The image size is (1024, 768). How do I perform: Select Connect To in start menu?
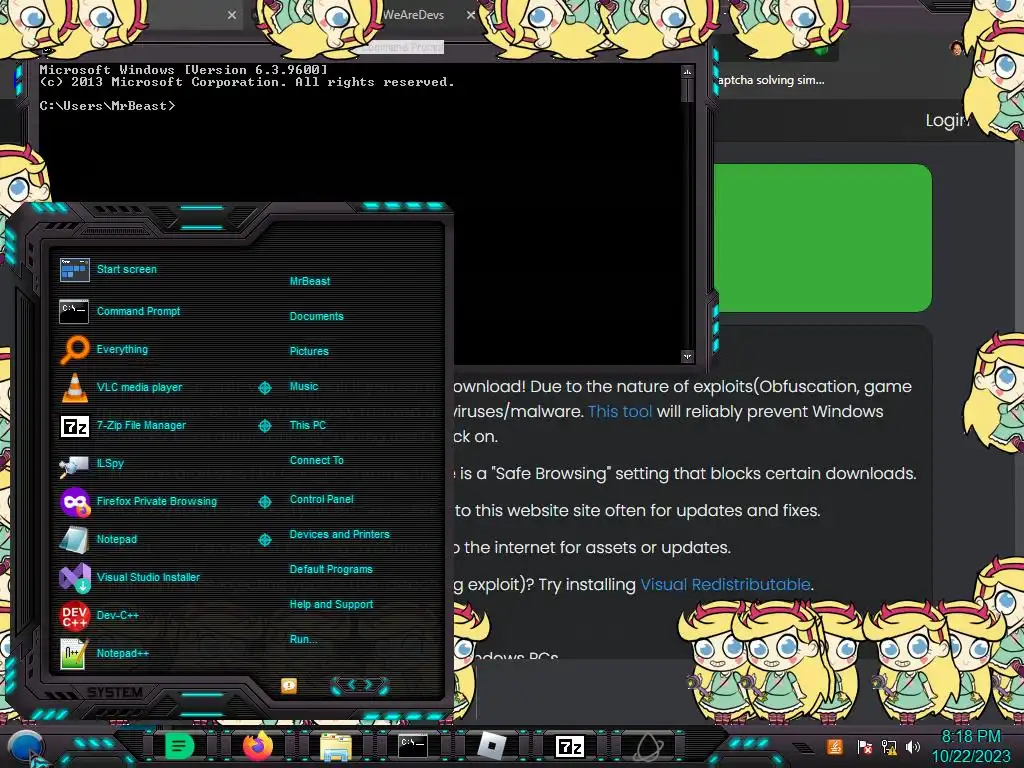click(x=316, y=460)
